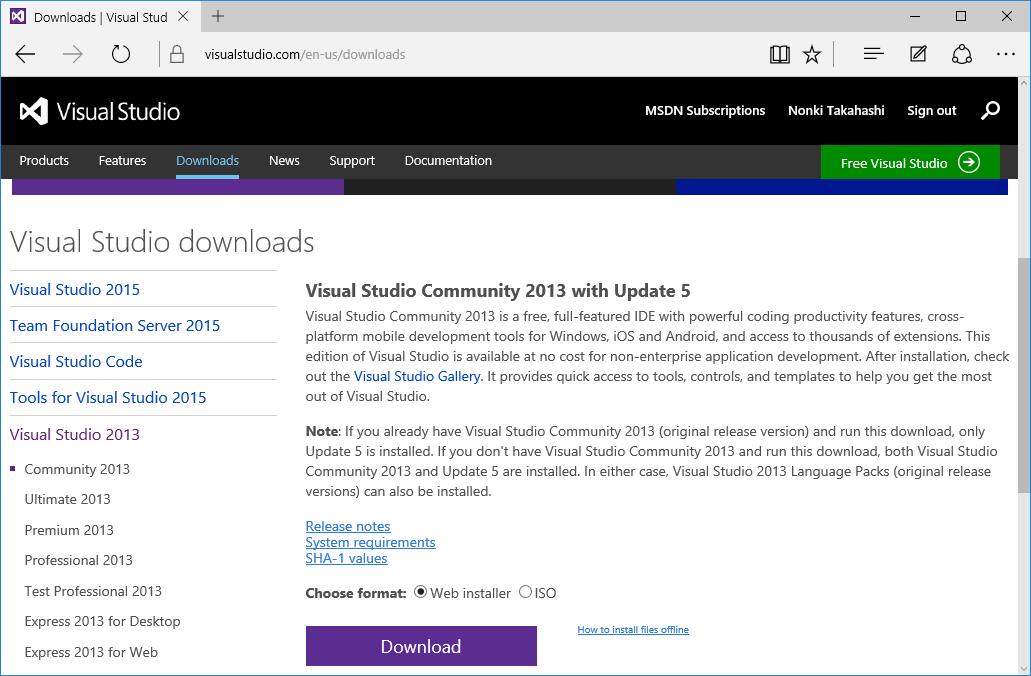1031x676 pixels.
Task: Open the Share icon in Edge toolbar
Action: click(962, 54)
